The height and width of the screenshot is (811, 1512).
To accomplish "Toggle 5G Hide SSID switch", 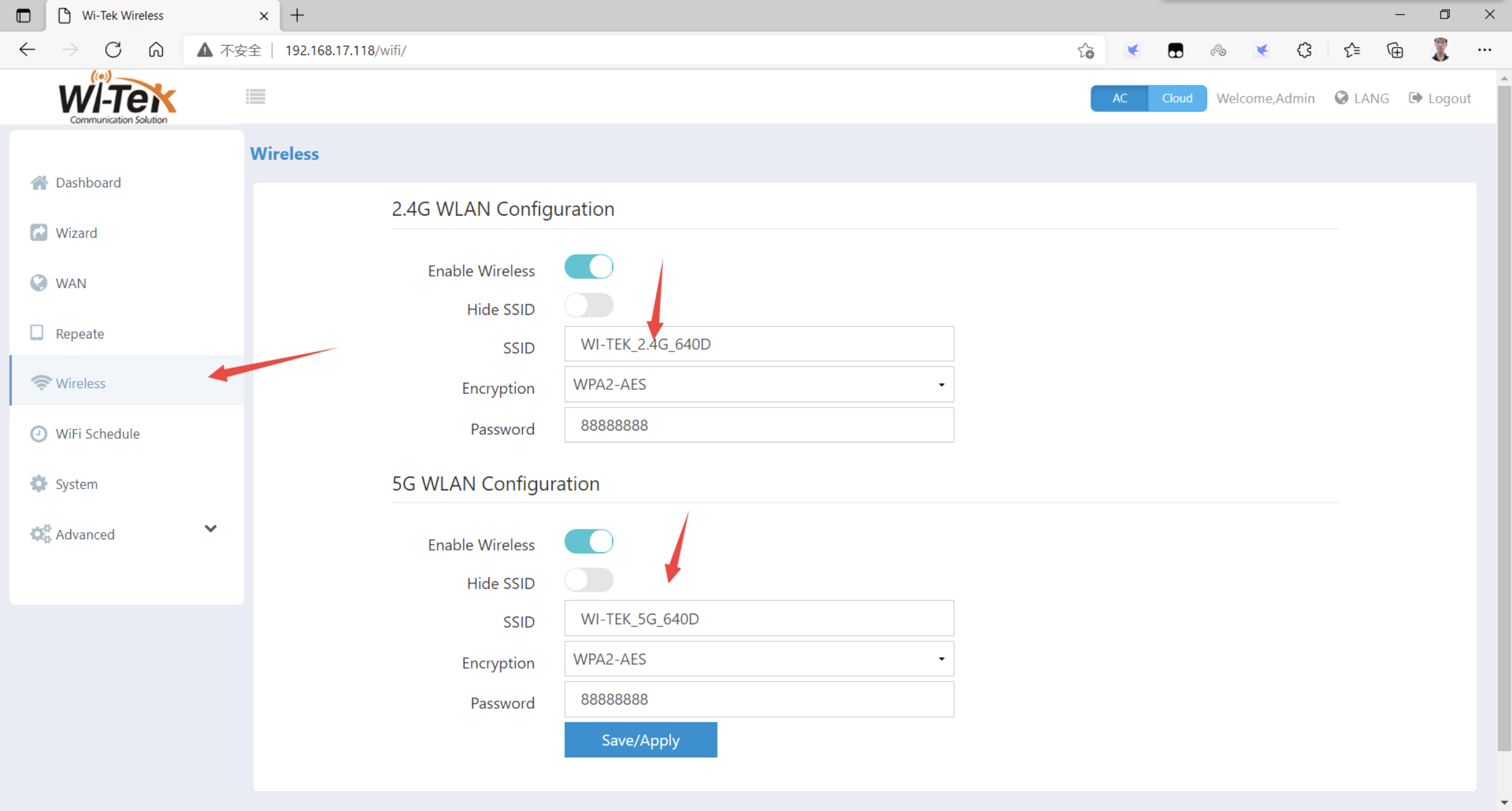I will [588, 580].
